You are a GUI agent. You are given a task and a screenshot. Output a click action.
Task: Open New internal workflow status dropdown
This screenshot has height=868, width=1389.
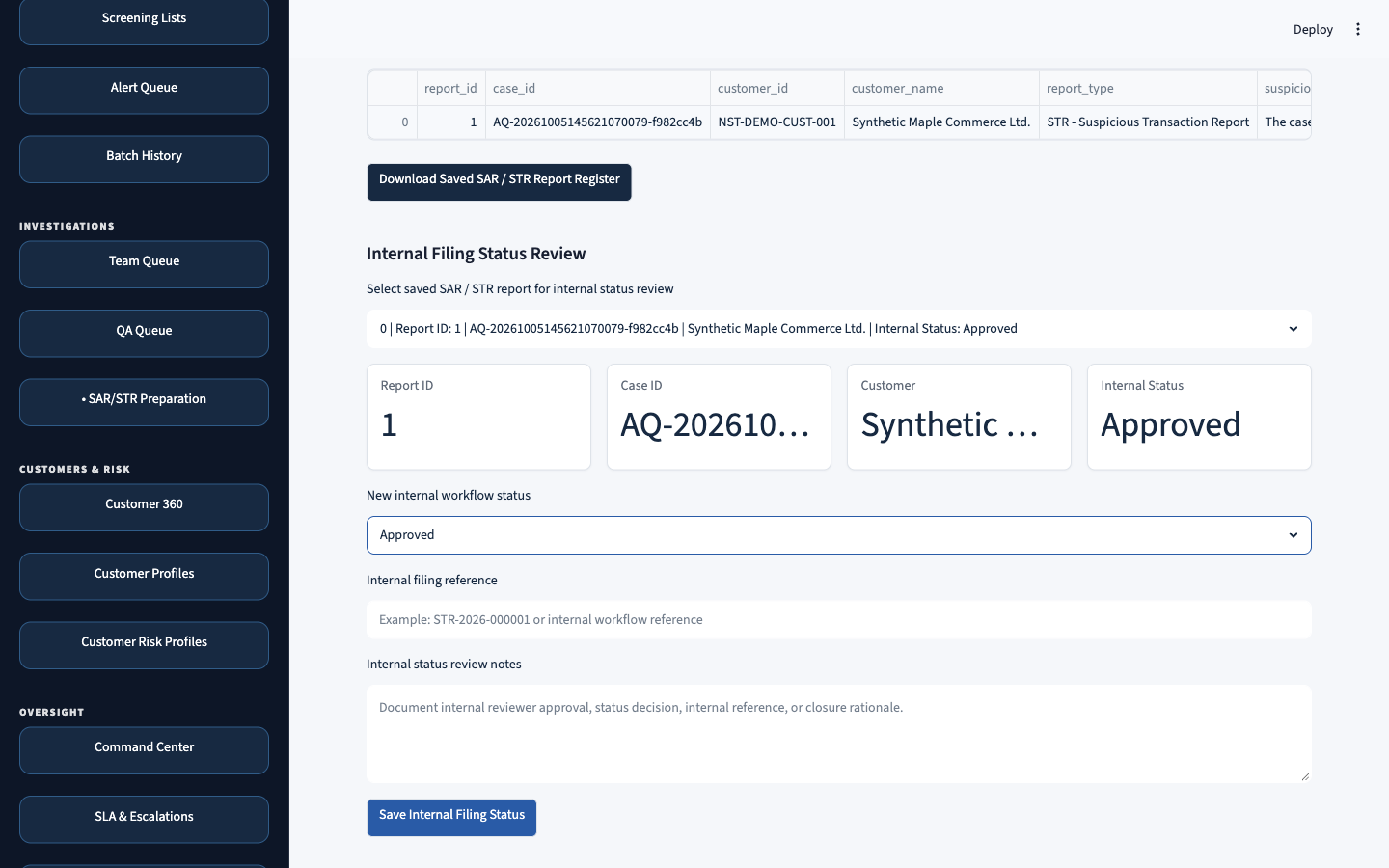coord(838,535)
